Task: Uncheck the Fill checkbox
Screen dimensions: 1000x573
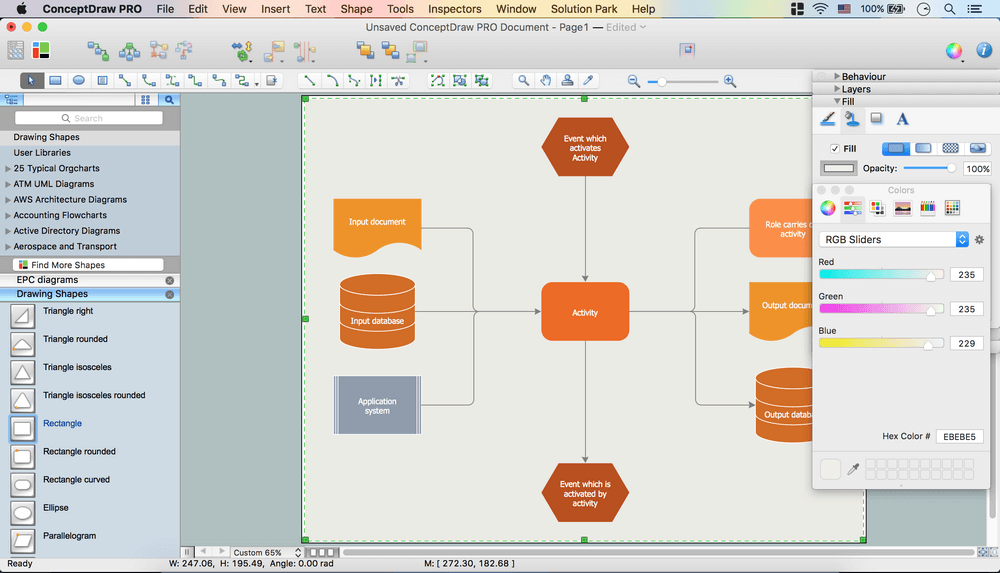Action: tap(836, 149)
